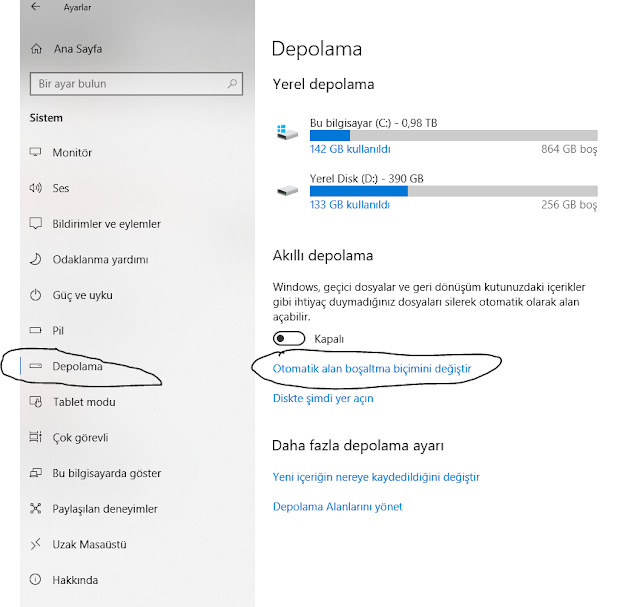Open Monitör settings page
The height and width of the screenshot is (607, 640).
(x=72, y=153)
